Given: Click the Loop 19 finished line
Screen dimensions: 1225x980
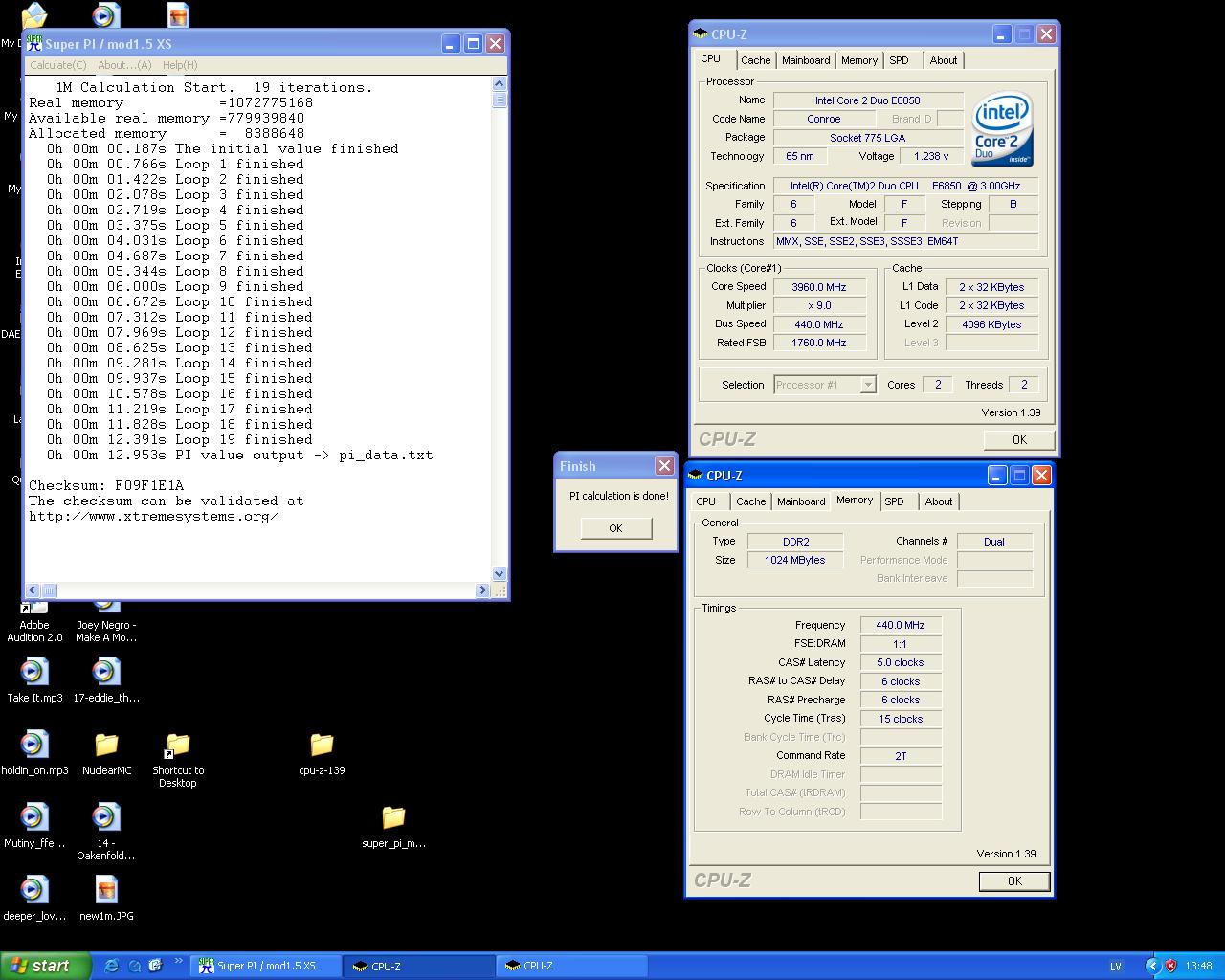Looking at the screenshot, I should click(180, 439).
